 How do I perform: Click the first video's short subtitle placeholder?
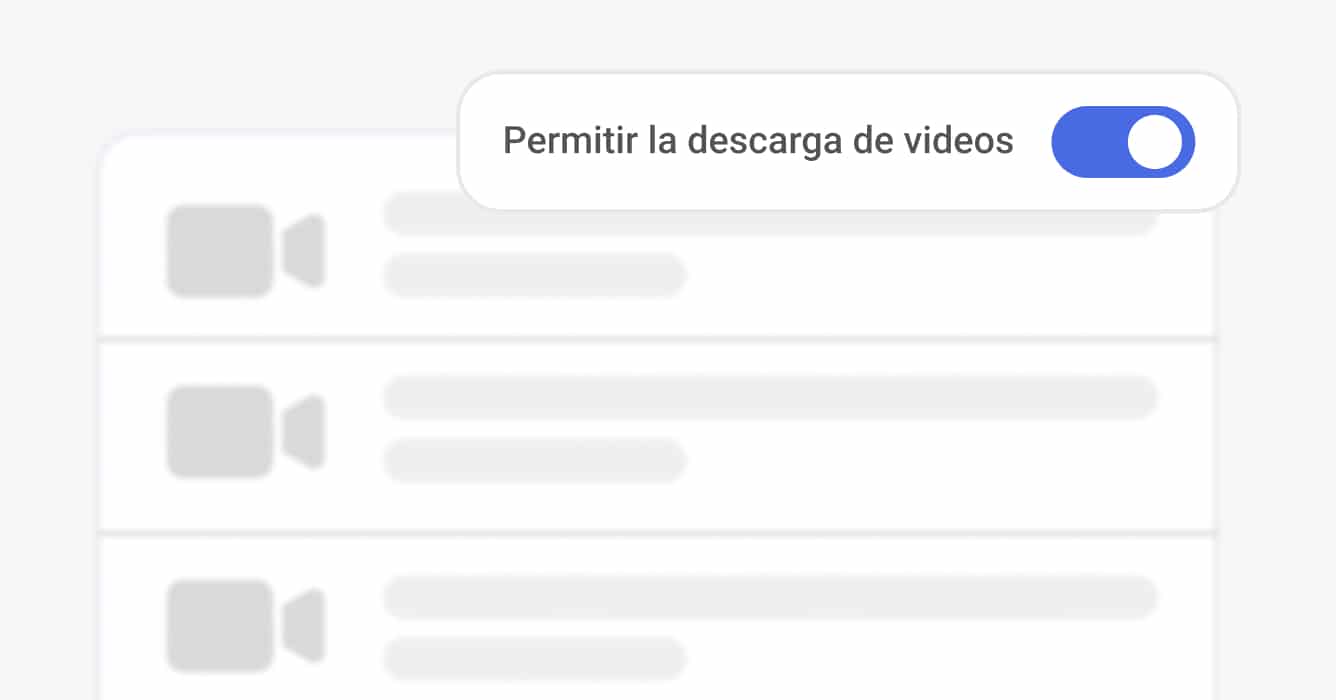click(535, 275)
